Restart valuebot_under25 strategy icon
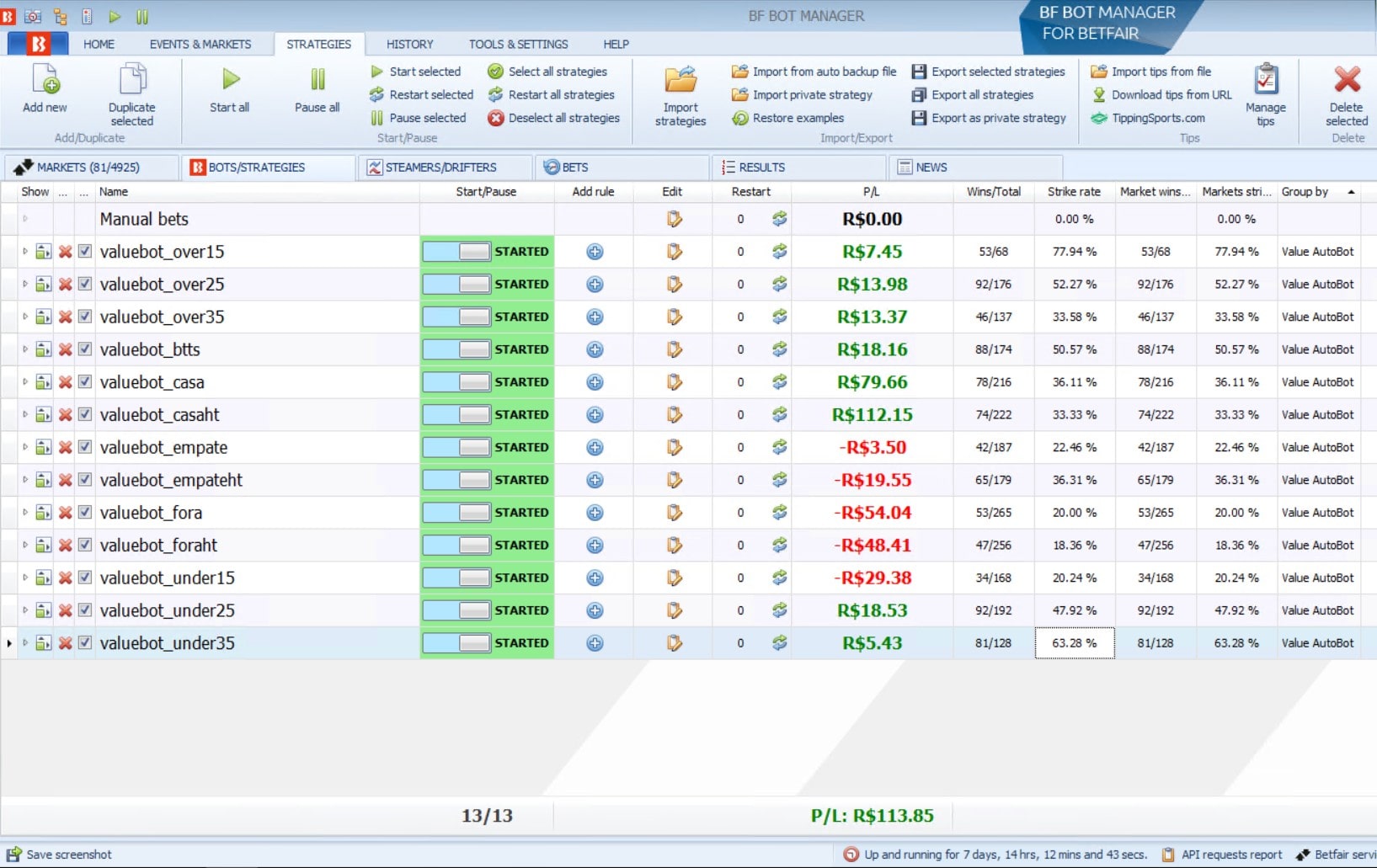 coord(780,610)
